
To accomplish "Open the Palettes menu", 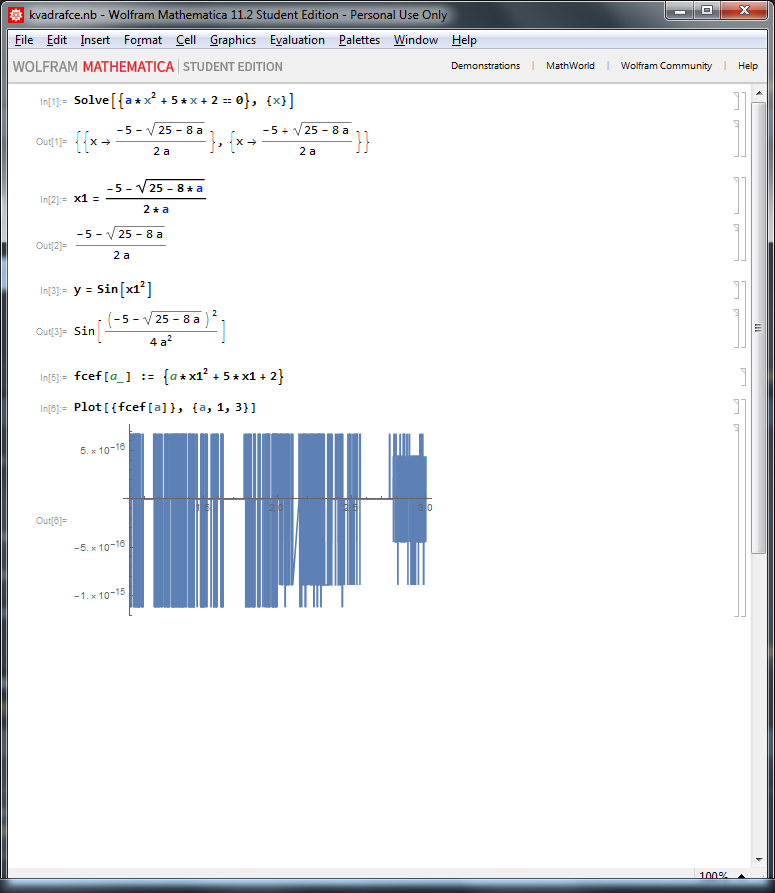I will (x=359, y=40).
